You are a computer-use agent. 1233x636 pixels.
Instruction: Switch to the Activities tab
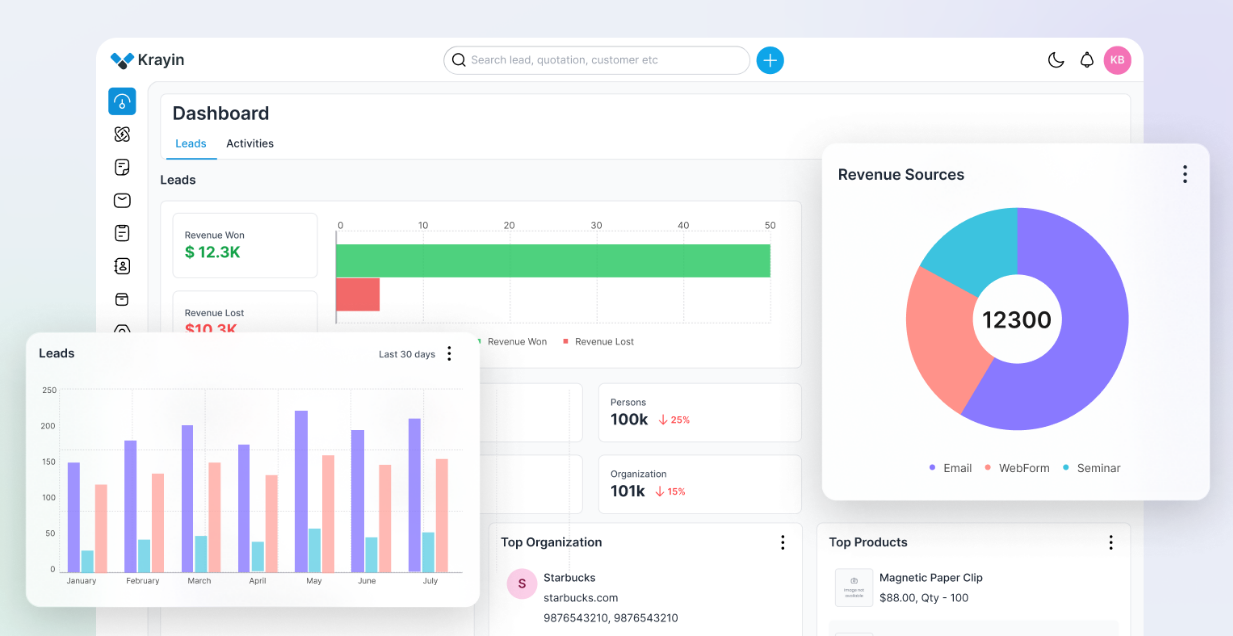(x=250, y=143)
